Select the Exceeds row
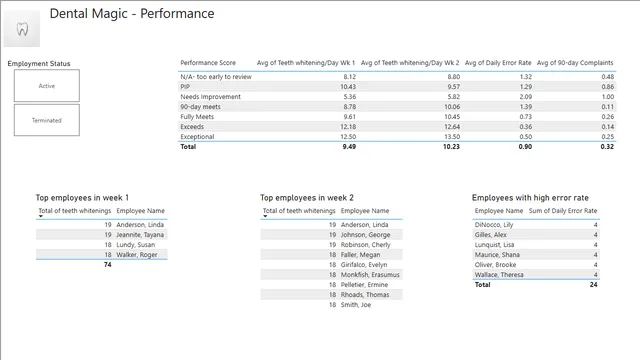The width and height of the screenshot is (640, 360). 397,127
